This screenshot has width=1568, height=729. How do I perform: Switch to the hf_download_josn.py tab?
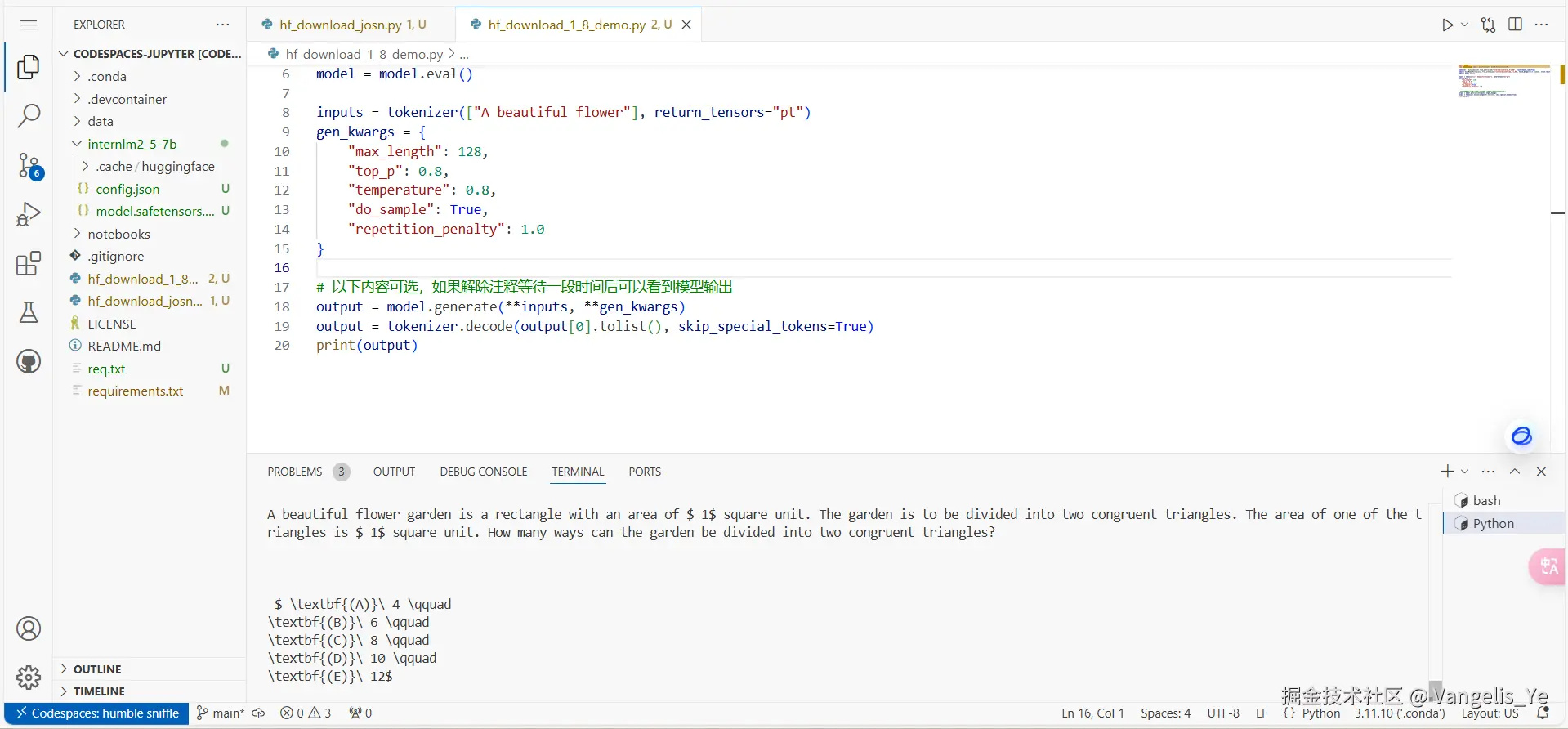coord(351,25)
